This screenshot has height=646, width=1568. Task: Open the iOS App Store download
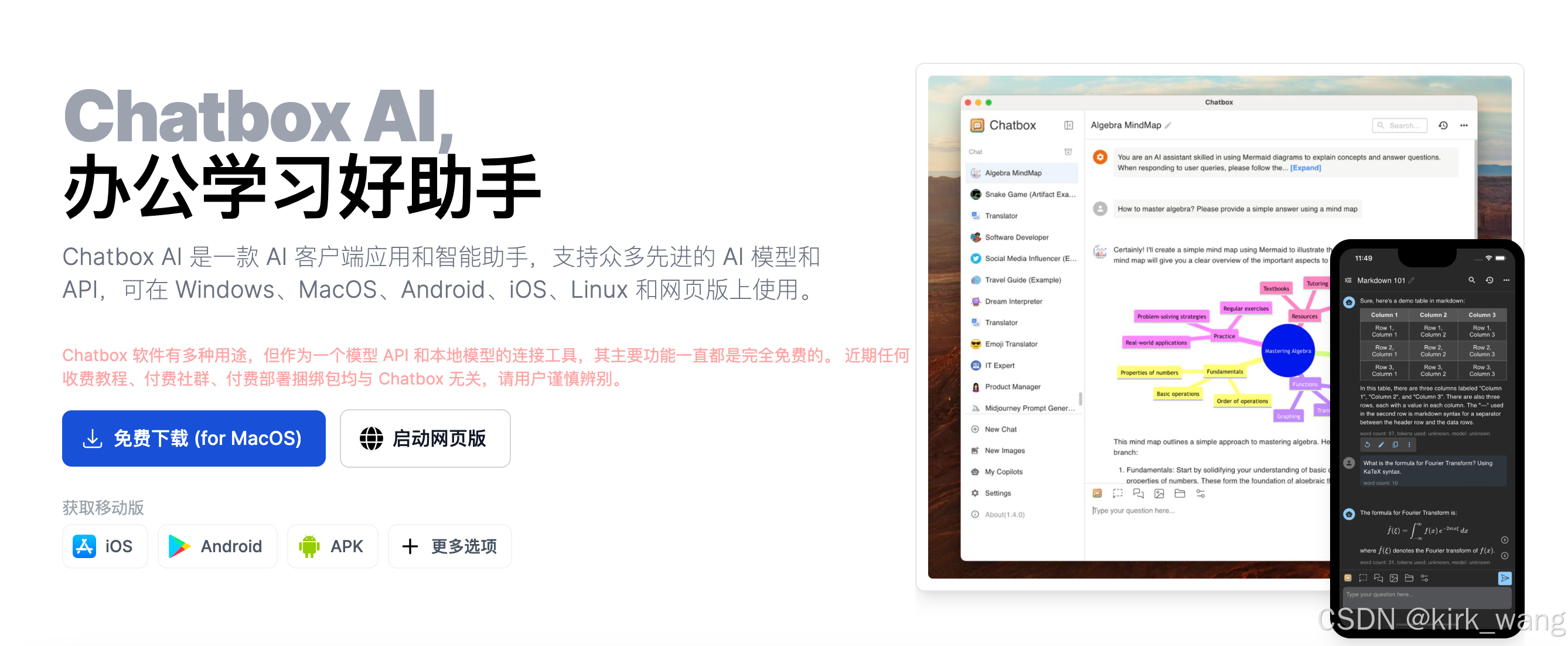(105, 546)
